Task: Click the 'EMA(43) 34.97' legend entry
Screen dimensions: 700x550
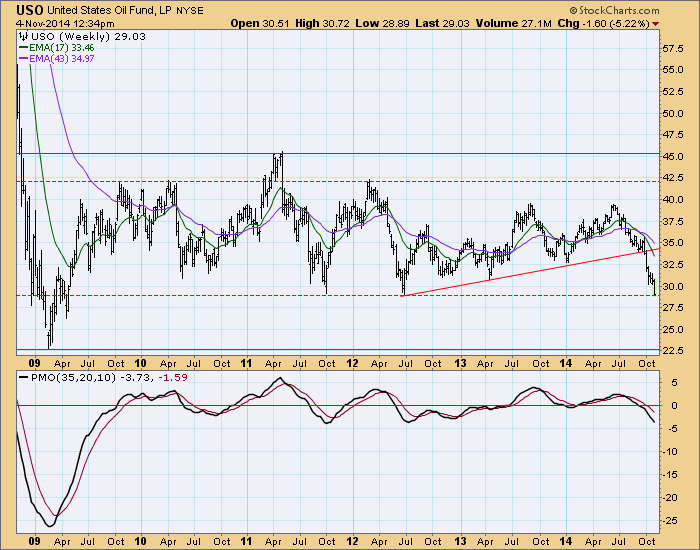Action: pos(62,58)
